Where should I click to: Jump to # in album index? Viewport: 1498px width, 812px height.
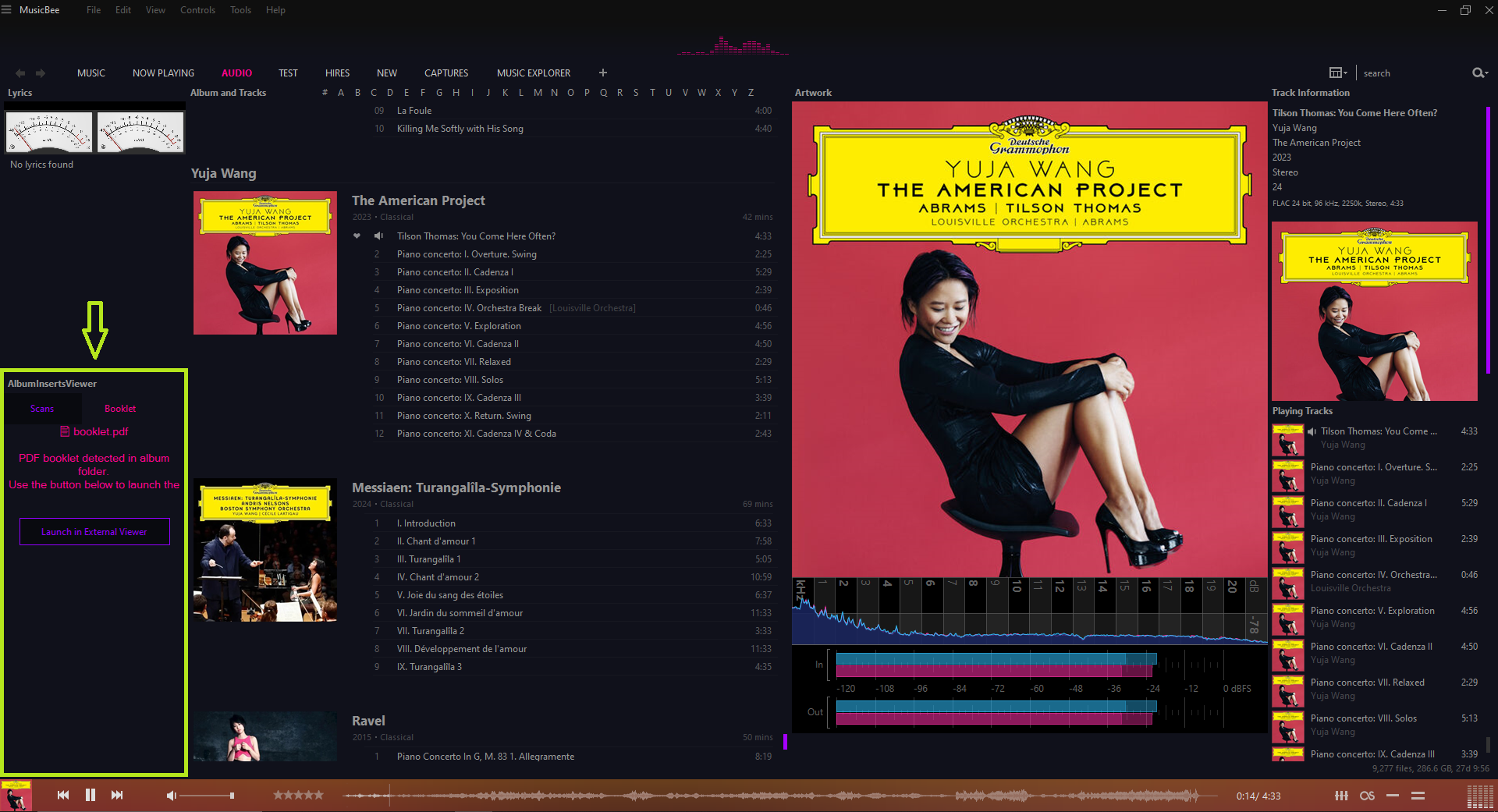point(325,93)
